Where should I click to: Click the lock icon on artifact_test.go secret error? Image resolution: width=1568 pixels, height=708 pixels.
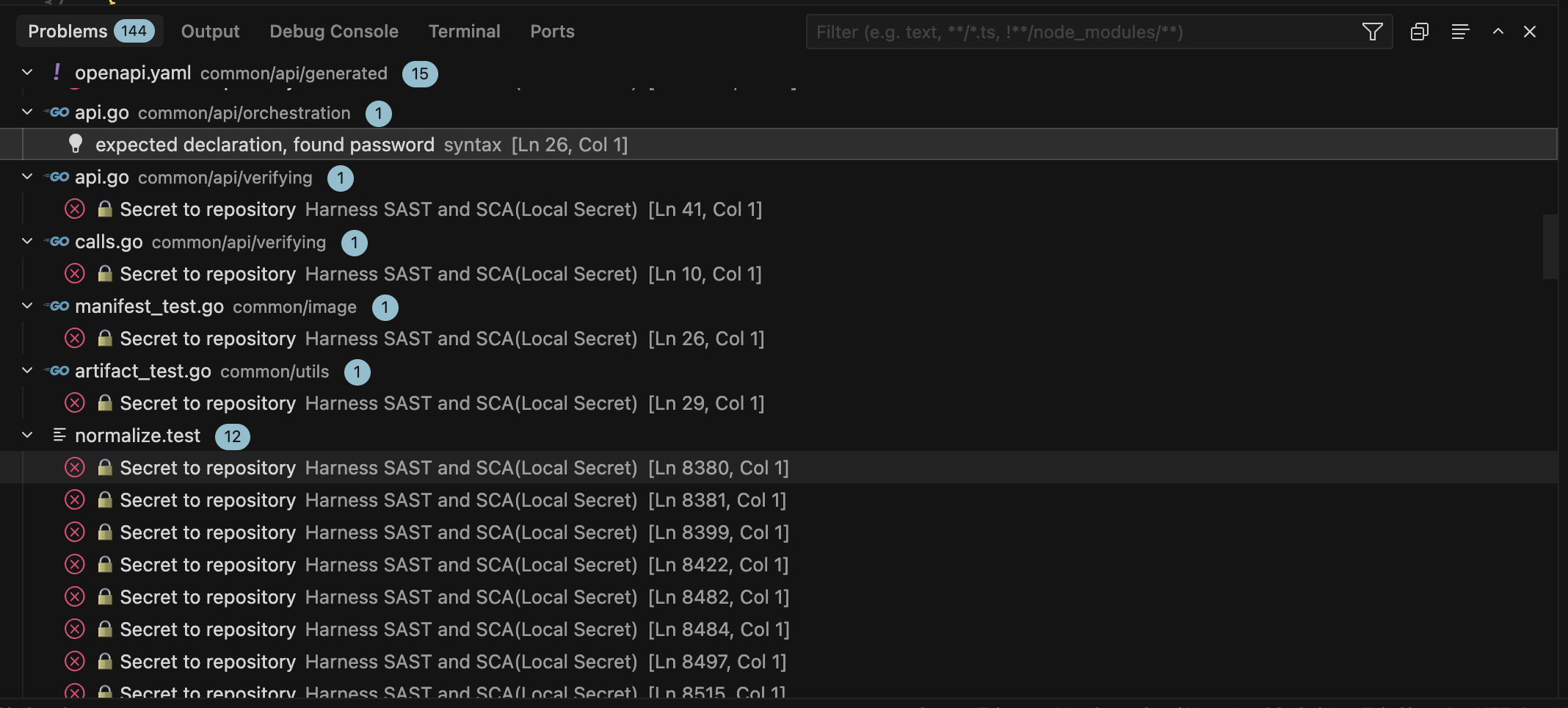tap(105, 402)
